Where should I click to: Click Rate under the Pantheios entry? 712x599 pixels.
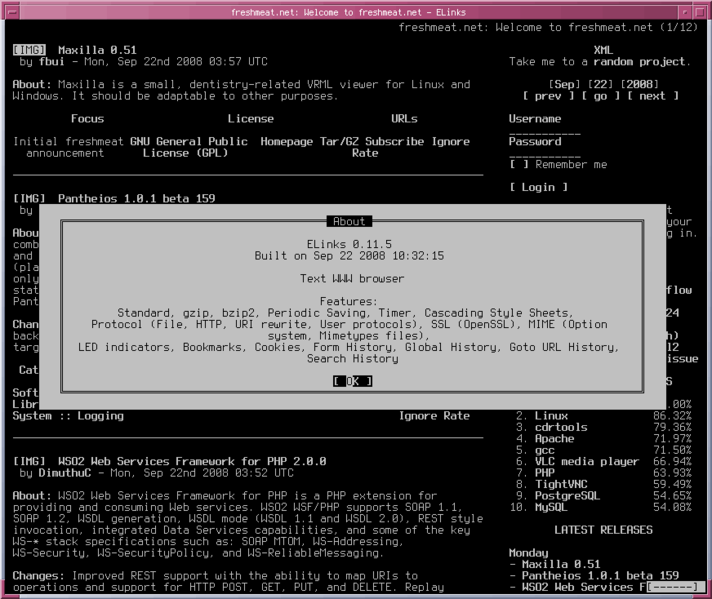[456, 416]
